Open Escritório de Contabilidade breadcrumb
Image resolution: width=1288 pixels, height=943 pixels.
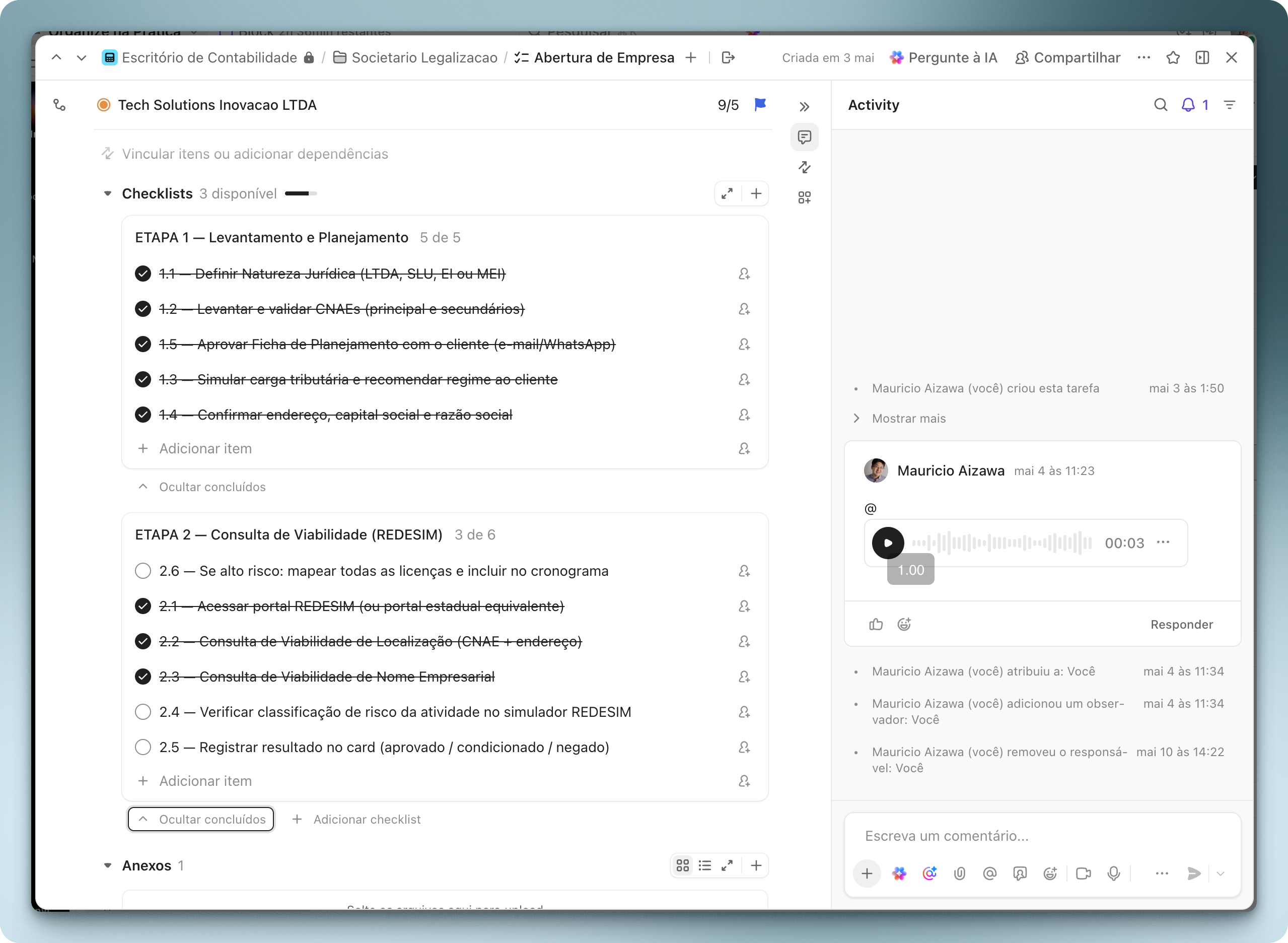click(x=208, y=57)
